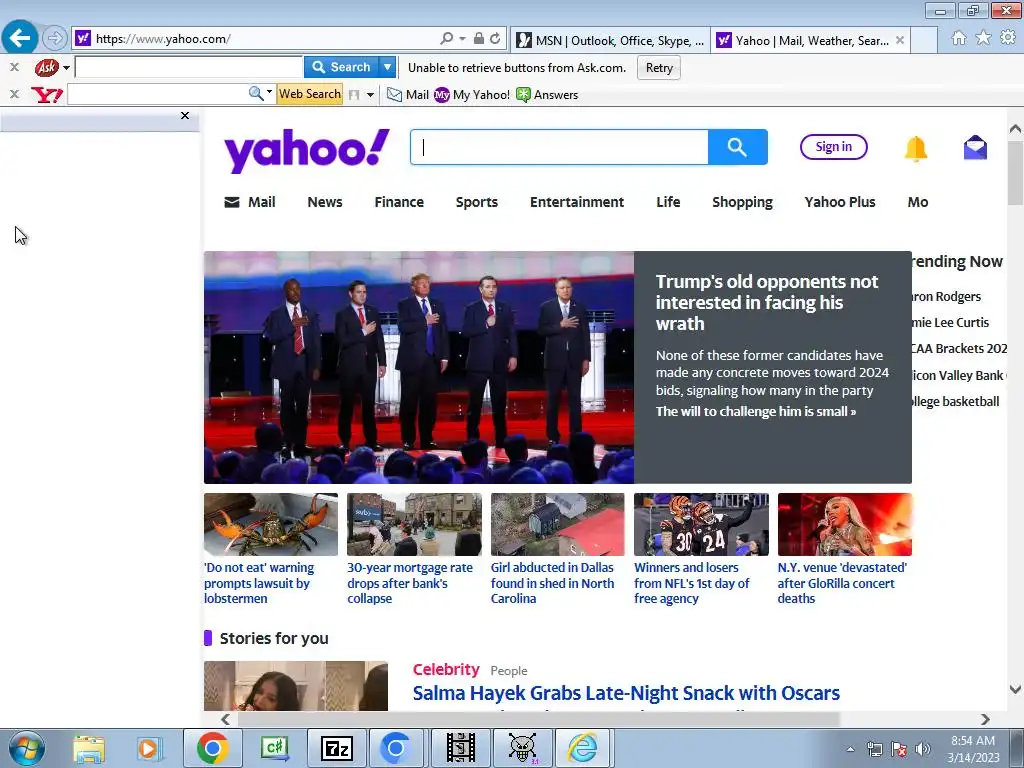Viewport: 1024px width, 768px height.
Task: Open the browser Home icon
Action: click(959, 38)
